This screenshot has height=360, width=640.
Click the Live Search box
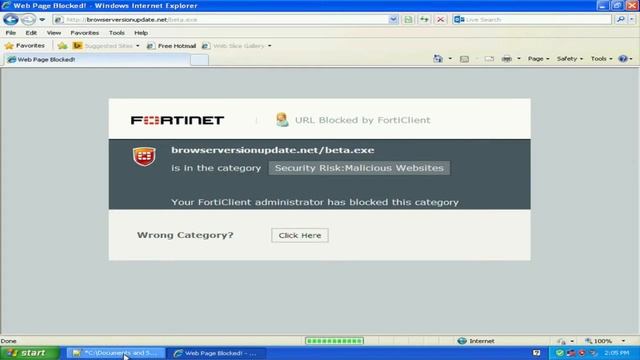click(532, 20)
